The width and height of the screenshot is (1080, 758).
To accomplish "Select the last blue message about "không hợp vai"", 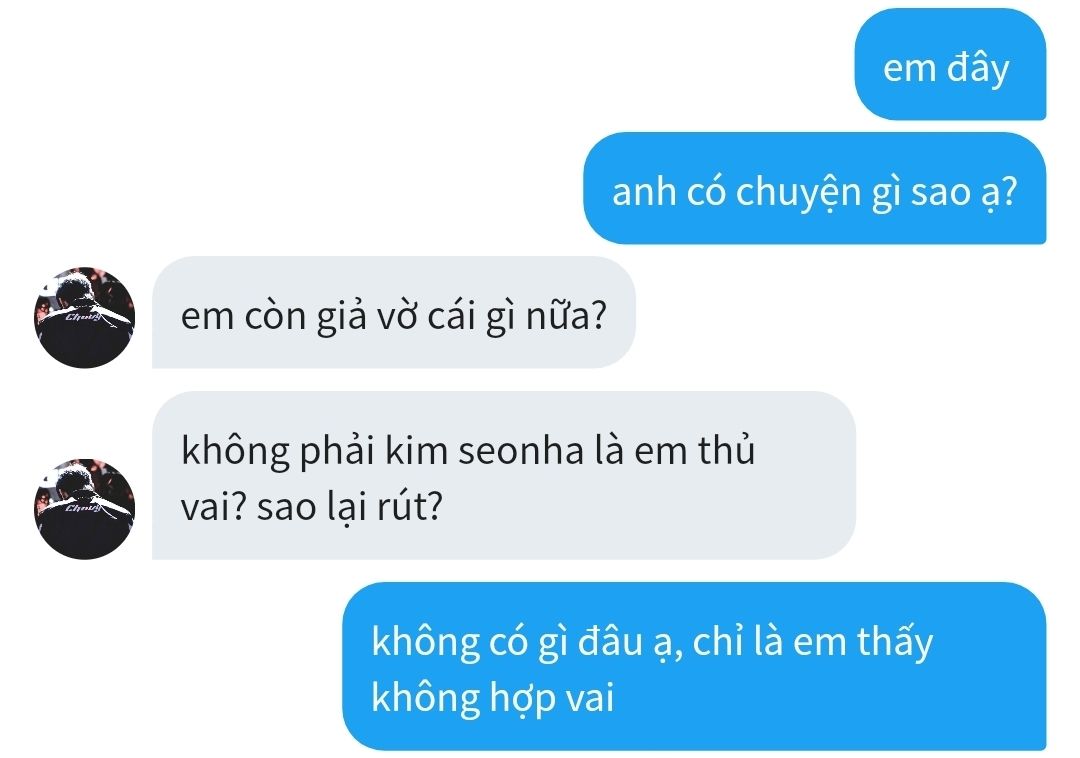I will click(x=694, y=666).
